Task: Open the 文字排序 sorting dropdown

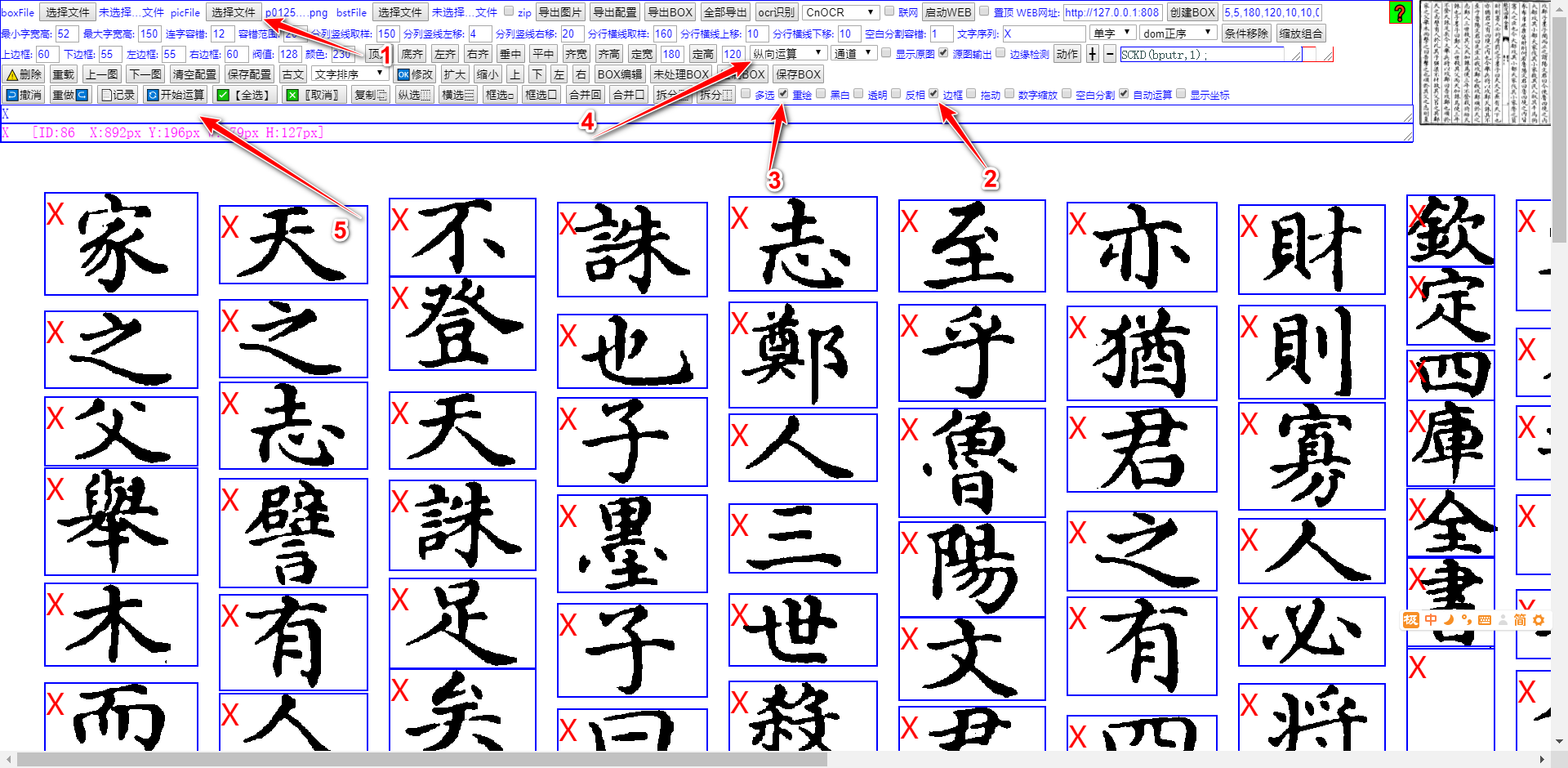Action: click(x=353, y=74)
